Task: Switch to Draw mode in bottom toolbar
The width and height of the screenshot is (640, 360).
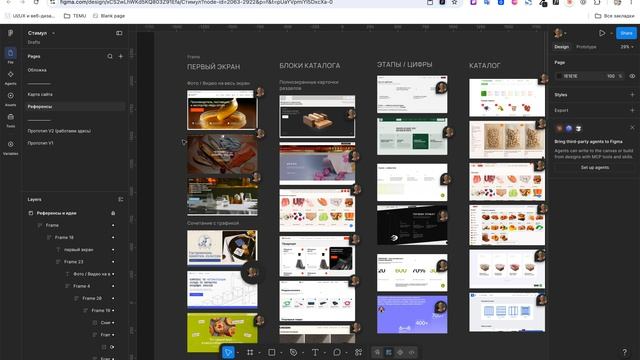Action: [x=377, y=352]
